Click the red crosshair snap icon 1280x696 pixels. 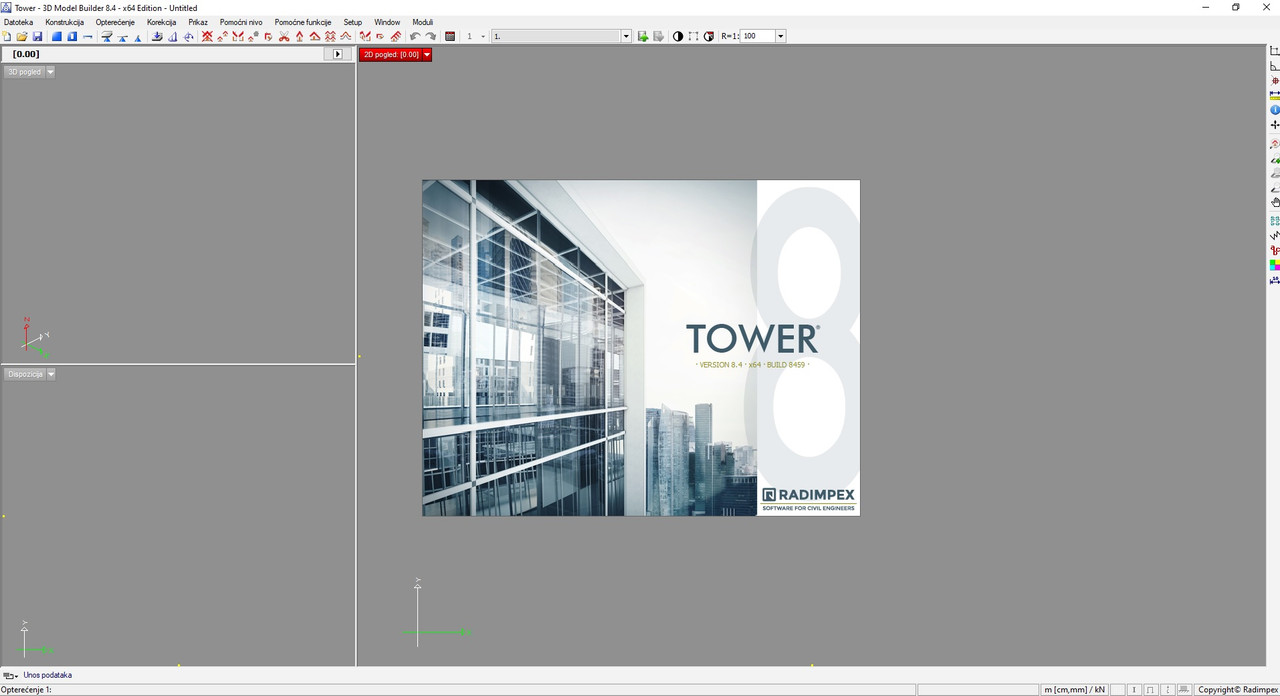(x=1275, y=81)
